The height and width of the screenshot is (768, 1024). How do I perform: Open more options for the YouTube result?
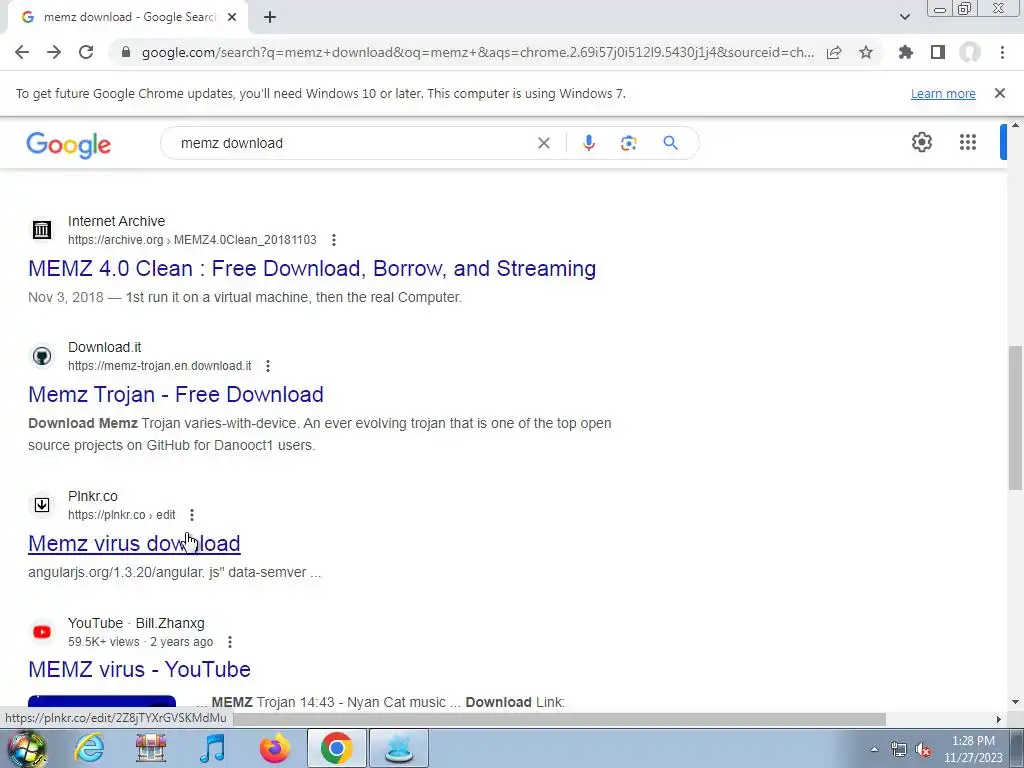(x=229, y=642)
